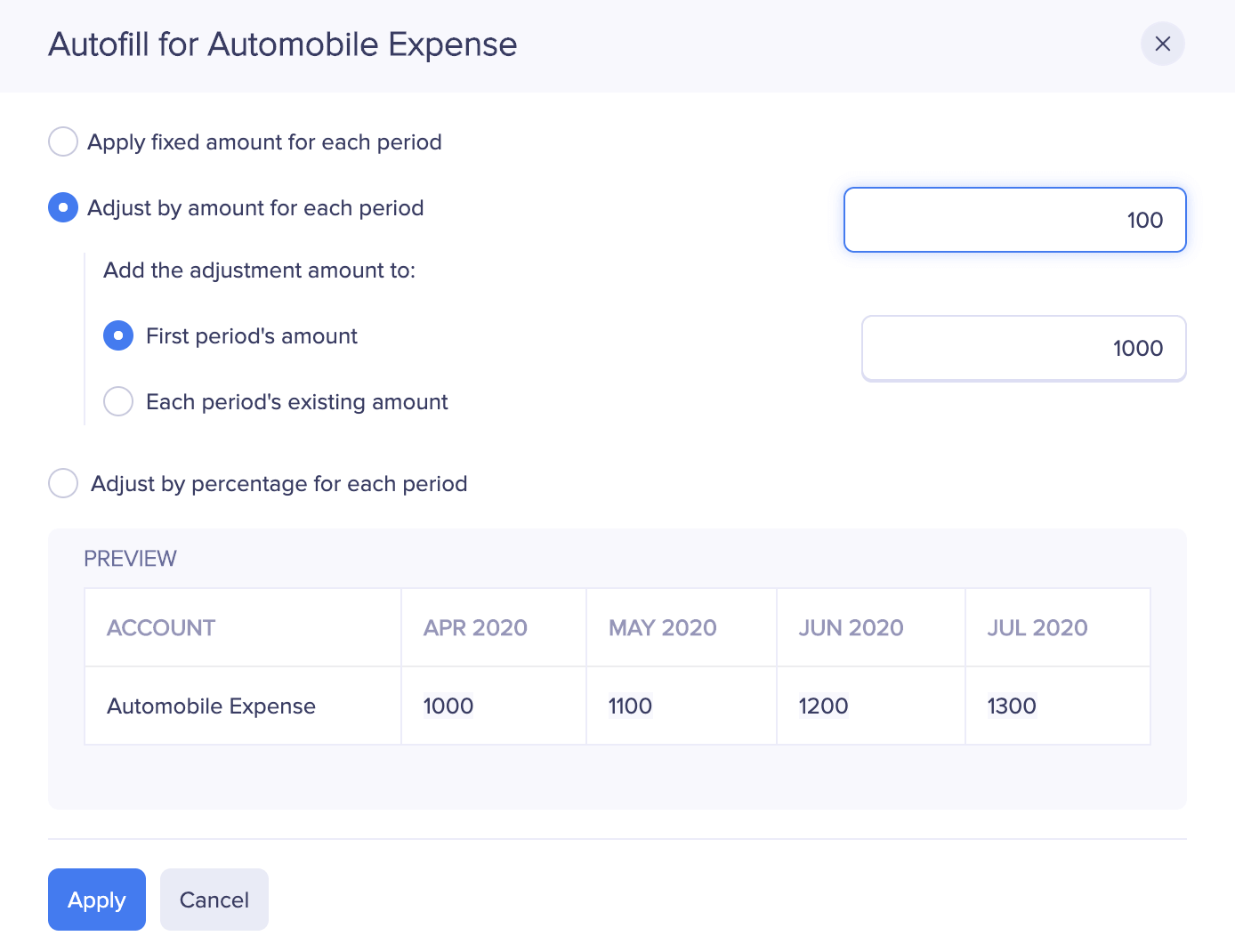Select the 1200 value under JUN 2020
Screen dimensions: 1235x952
pyautogui.click(x=822, y=706)
